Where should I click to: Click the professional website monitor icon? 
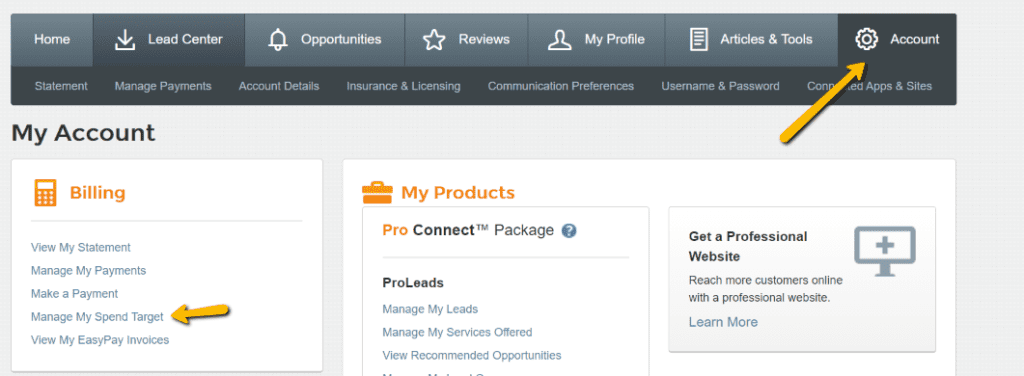(885, 251)
